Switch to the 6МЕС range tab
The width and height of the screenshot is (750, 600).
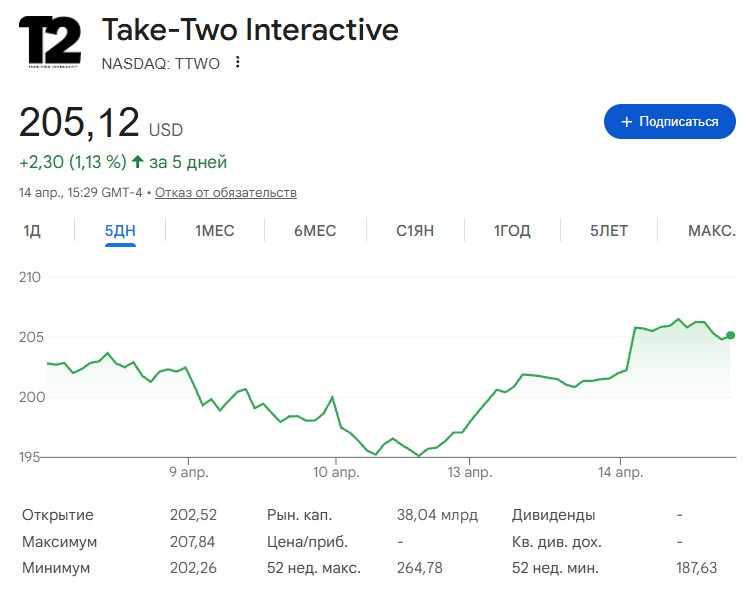[315, 231]
